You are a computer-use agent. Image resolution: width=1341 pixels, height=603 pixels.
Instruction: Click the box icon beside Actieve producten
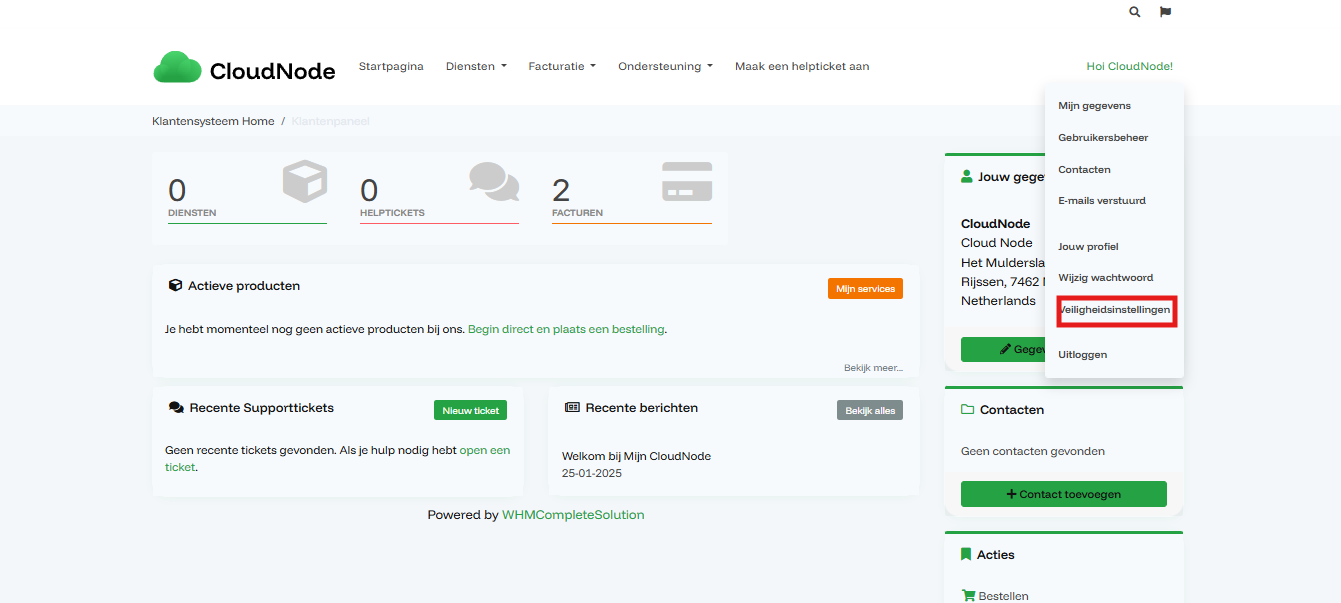click(175, 286)
